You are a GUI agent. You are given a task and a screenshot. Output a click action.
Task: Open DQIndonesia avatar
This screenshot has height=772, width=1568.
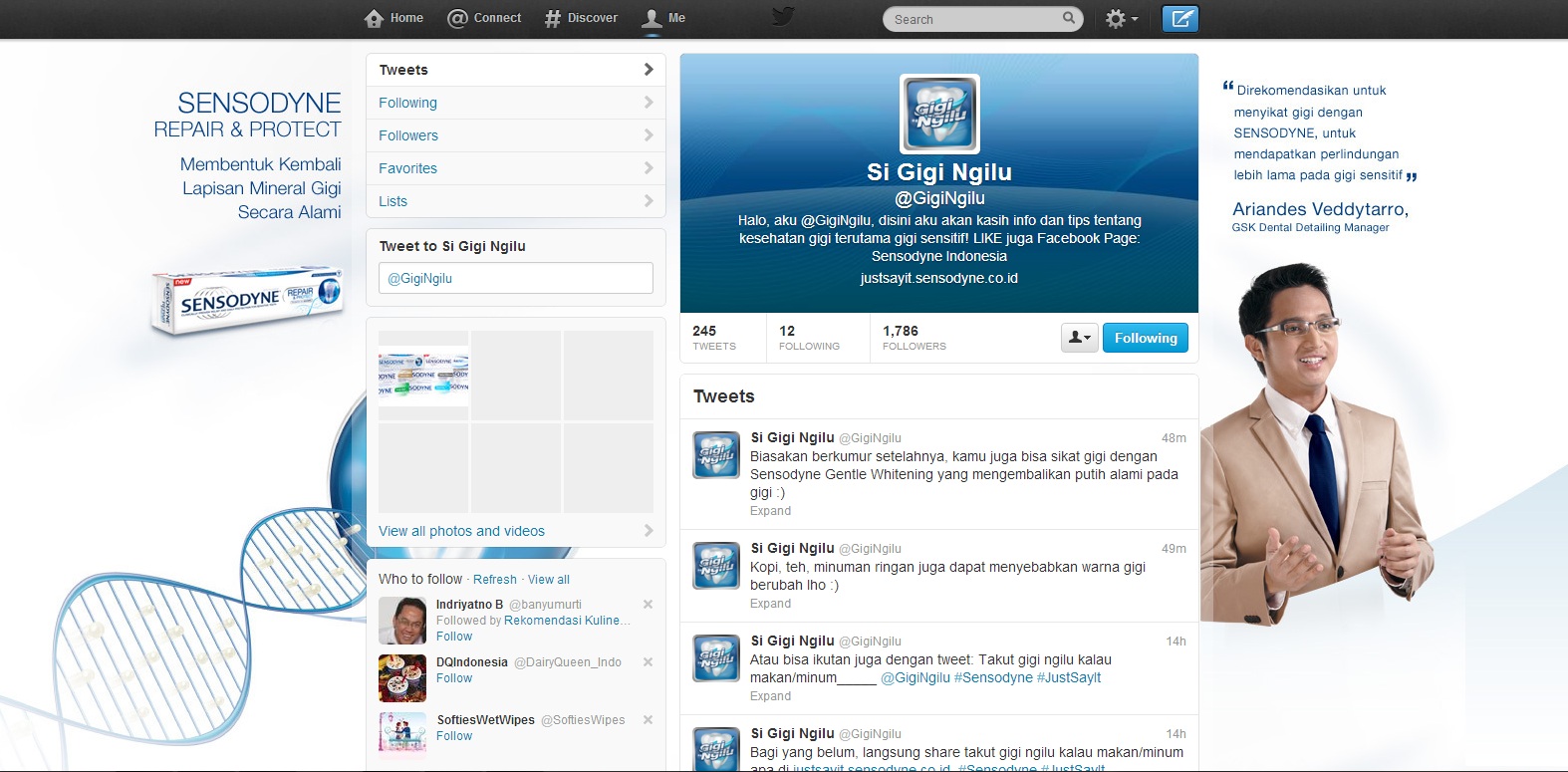402,678
